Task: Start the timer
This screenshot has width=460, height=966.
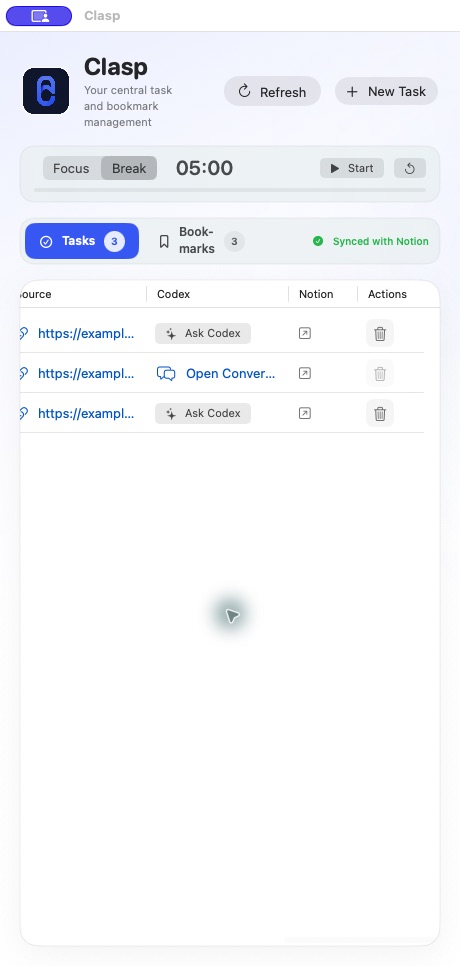Action: click(x=352, y=168)
